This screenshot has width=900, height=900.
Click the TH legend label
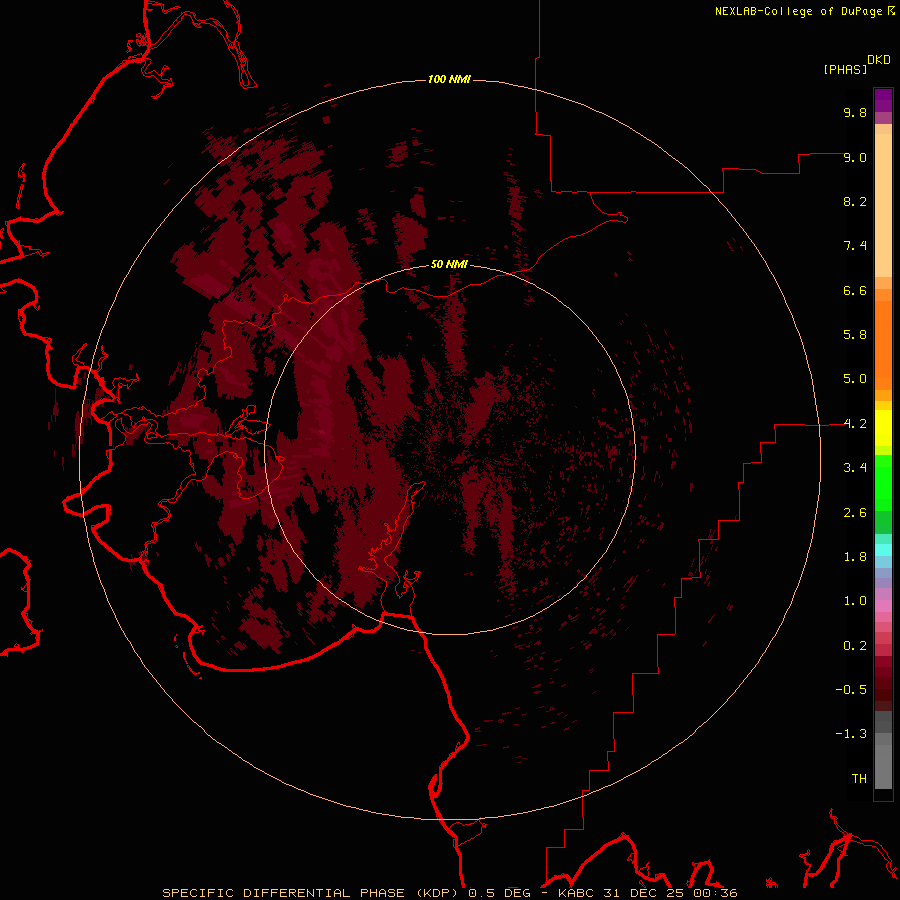859,779
